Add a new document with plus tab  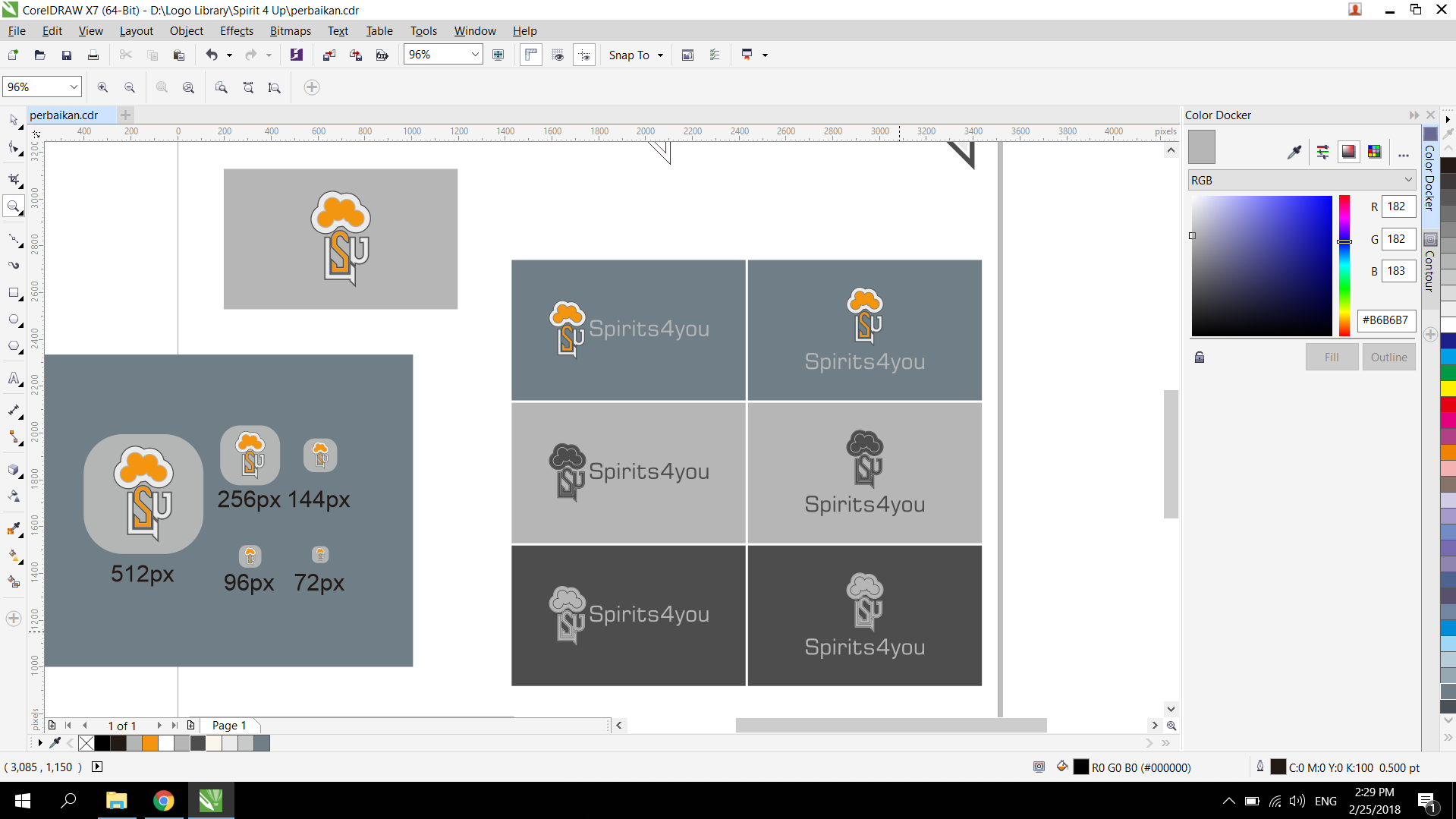point(126,115)
